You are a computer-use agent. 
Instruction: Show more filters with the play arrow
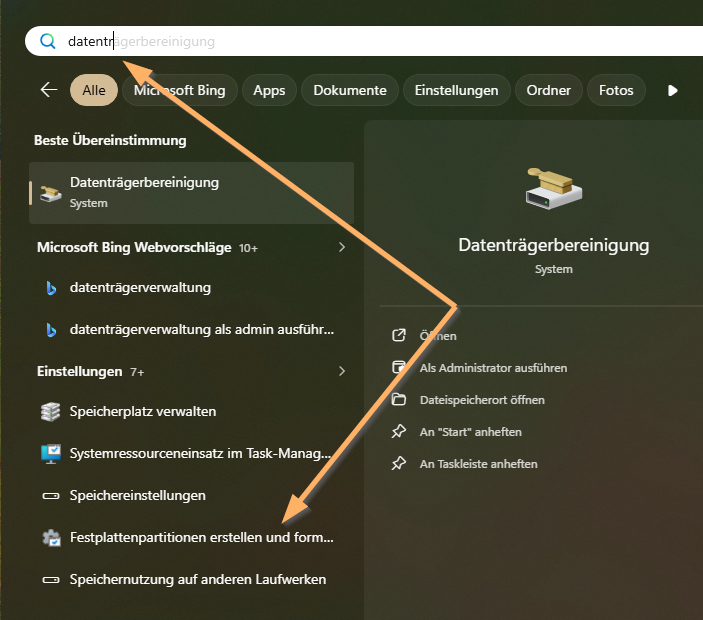[x=673, y=91]
